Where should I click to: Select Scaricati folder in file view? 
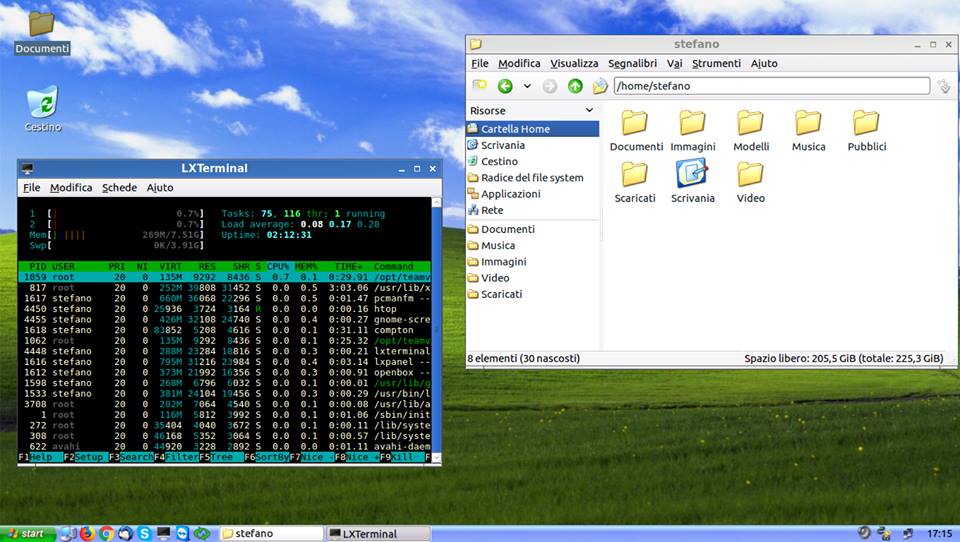point(635,182)
